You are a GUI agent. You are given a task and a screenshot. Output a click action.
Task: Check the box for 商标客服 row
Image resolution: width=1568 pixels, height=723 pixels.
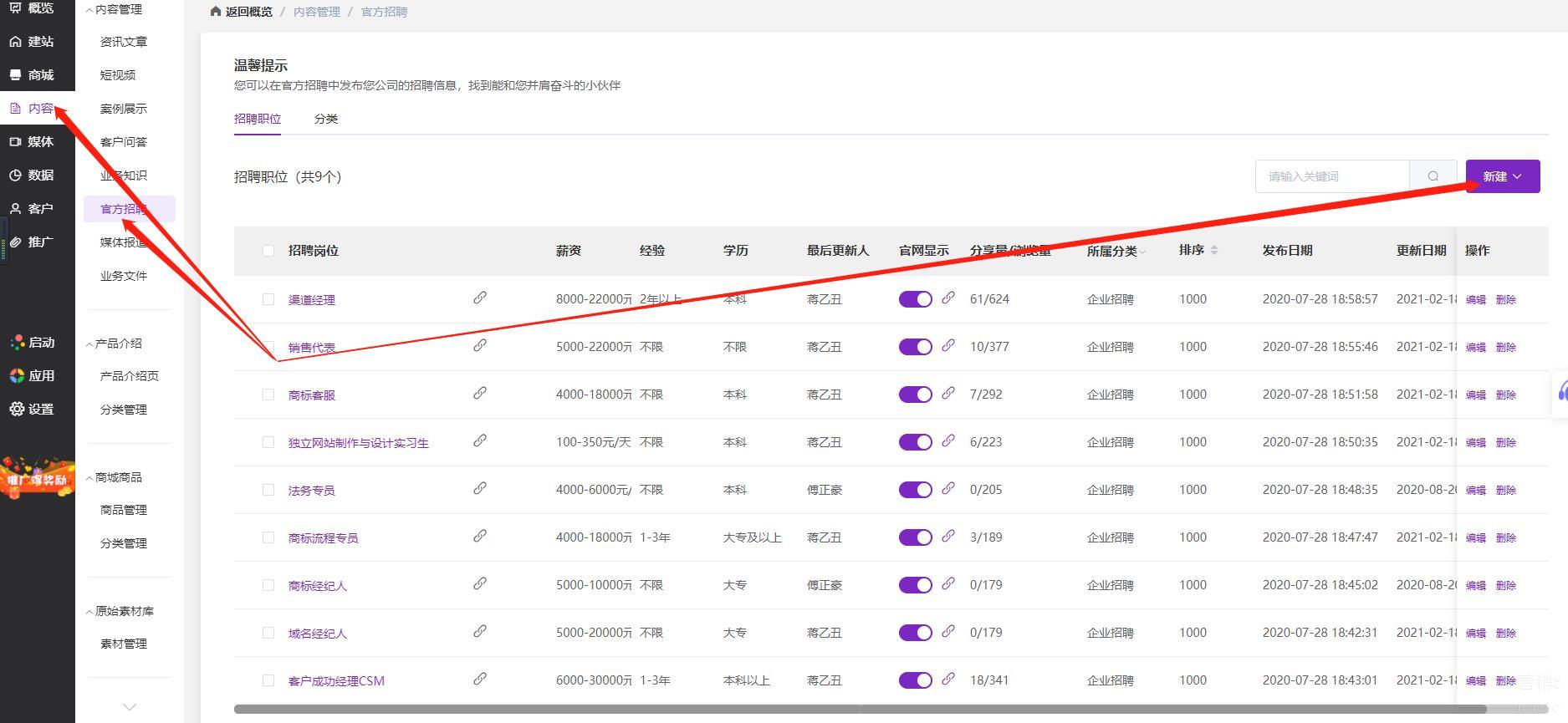point(268,395)
